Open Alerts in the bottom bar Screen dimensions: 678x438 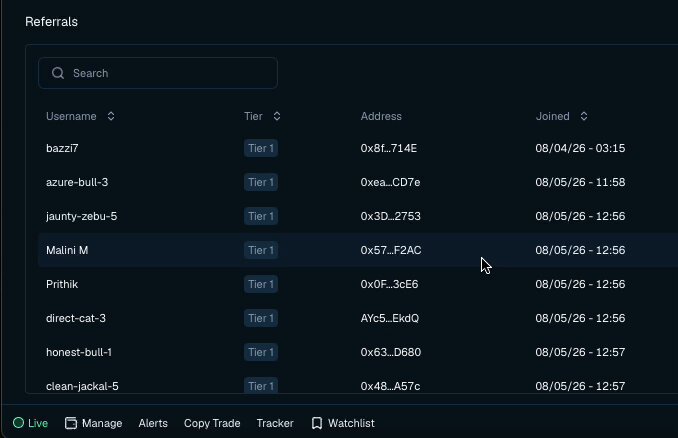[x=153, y=423]
